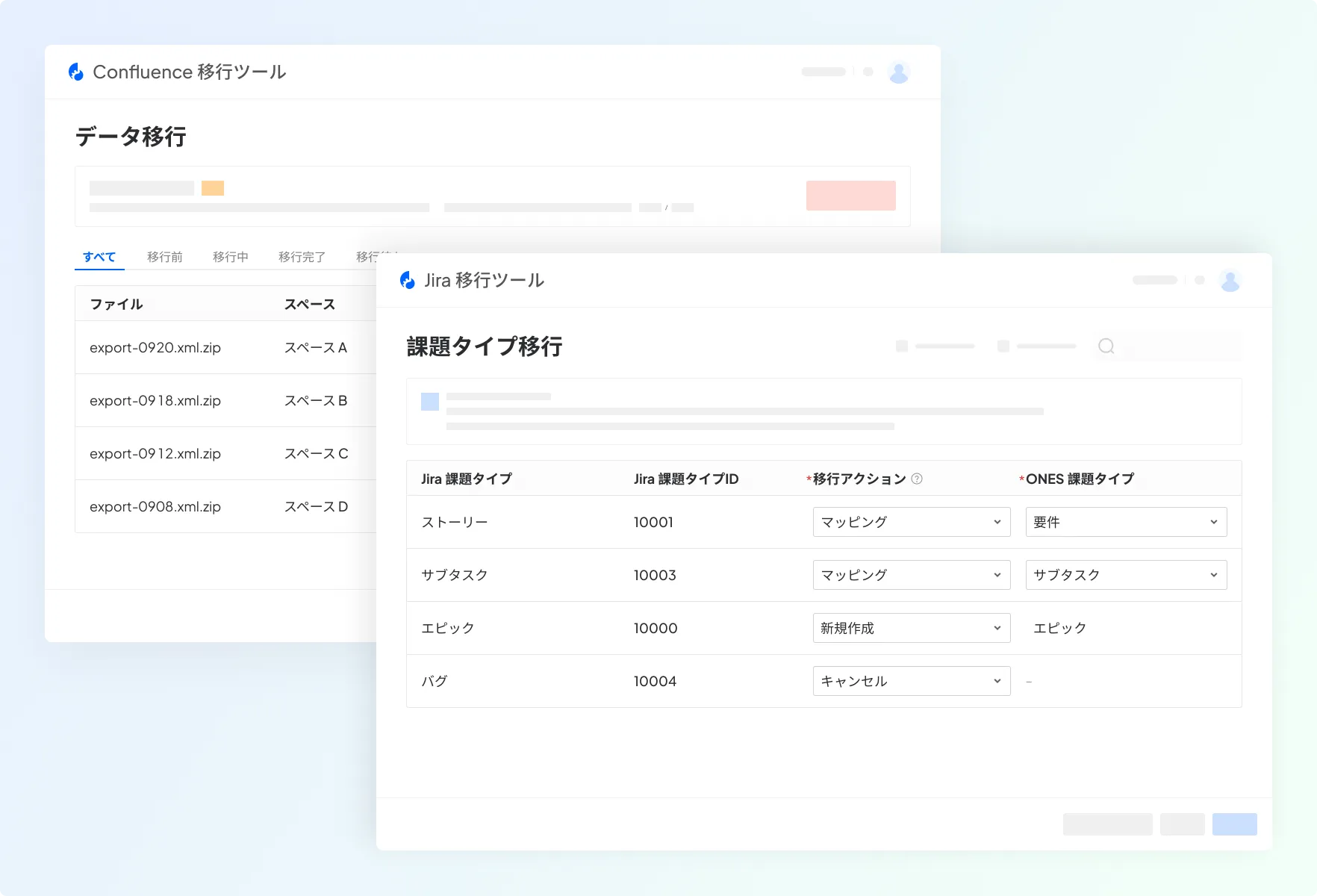Screen dimensions: 1317x896
Task: Click the pink button in data migration card
Action: click(x=850, y=196)
